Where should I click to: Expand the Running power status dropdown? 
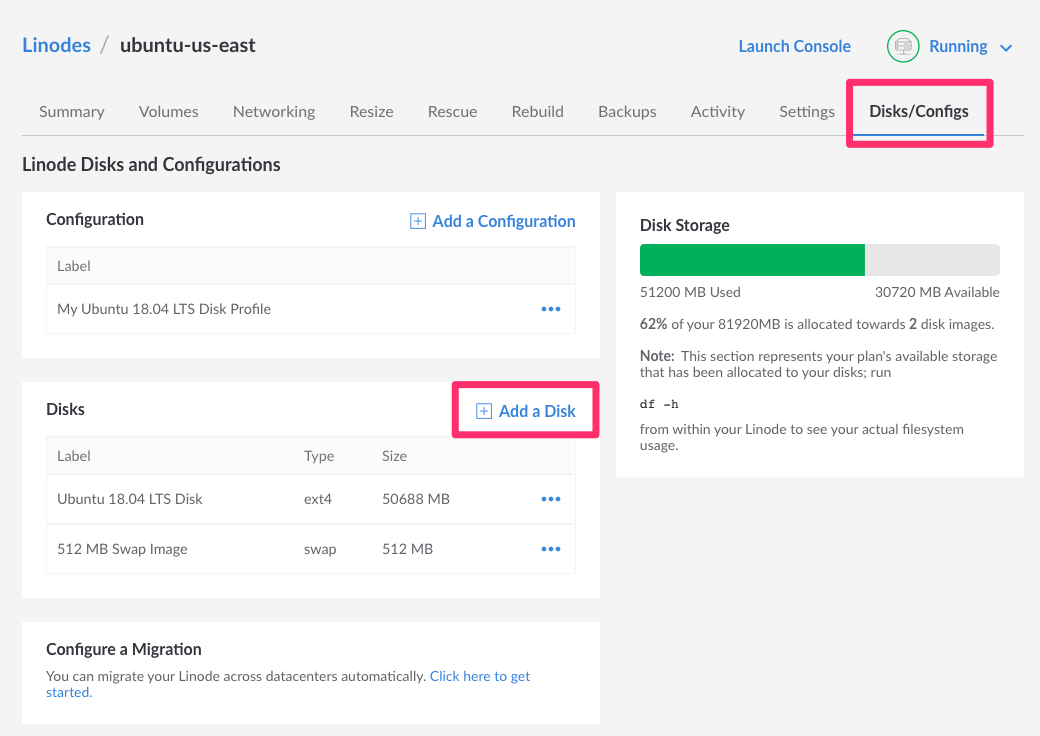pyautogui.click(x=1006, y=47)
